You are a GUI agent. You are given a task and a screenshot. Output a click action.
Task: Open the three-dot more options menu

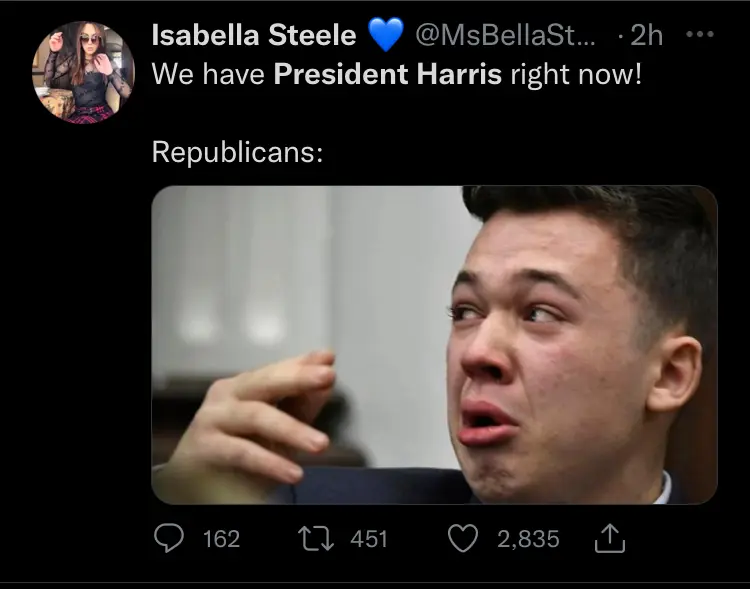tap(703, 35)
